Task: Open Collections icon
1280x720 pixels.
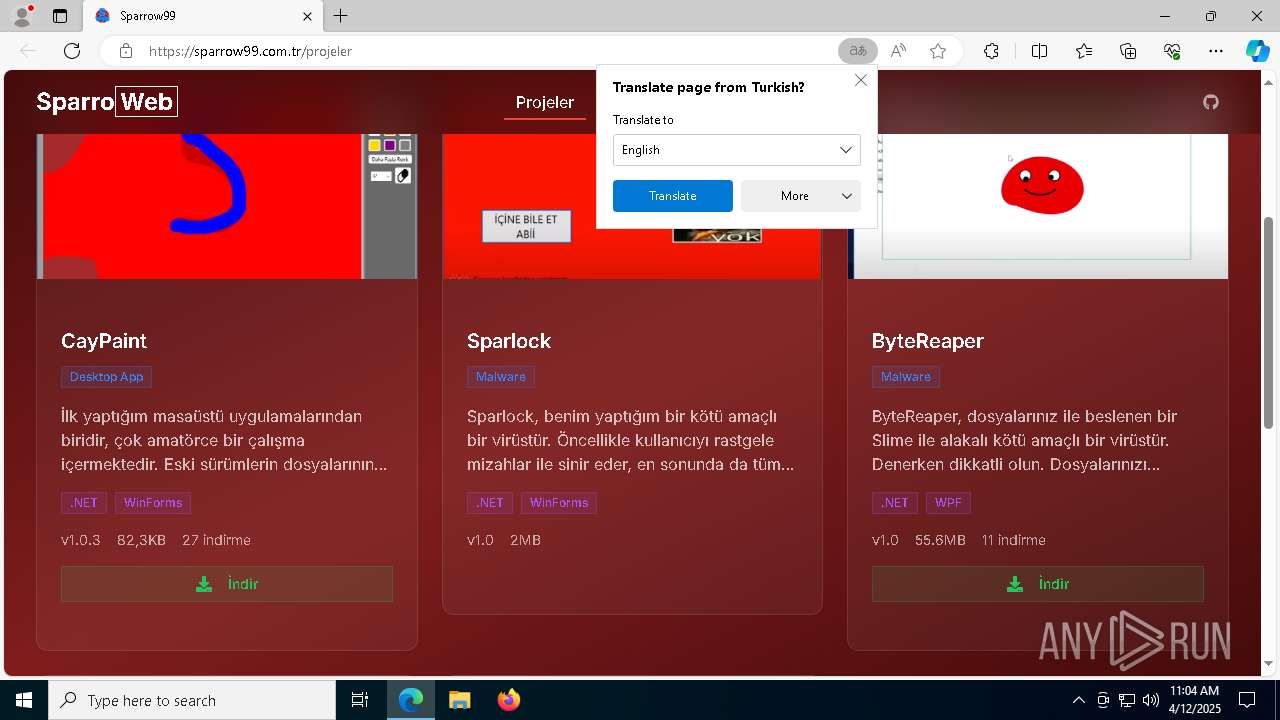Action: [1128, 51]
